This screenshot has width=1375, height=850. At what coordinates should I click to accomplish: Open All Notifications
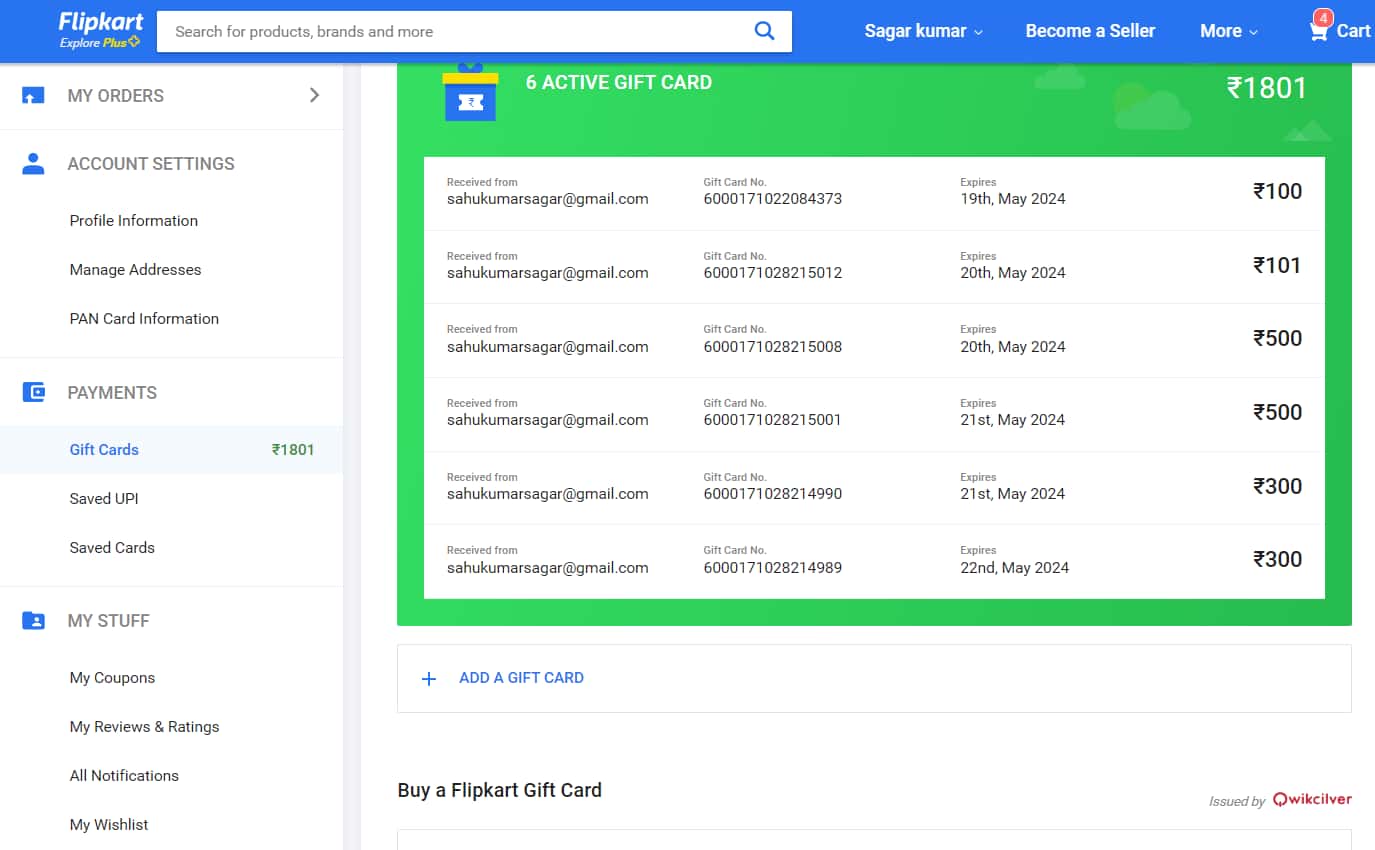(x=124, y=776)
